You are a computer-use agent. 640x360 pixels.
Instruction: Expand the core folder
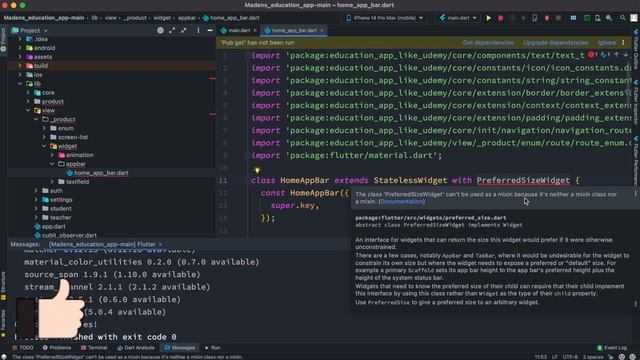pos(28,93)
